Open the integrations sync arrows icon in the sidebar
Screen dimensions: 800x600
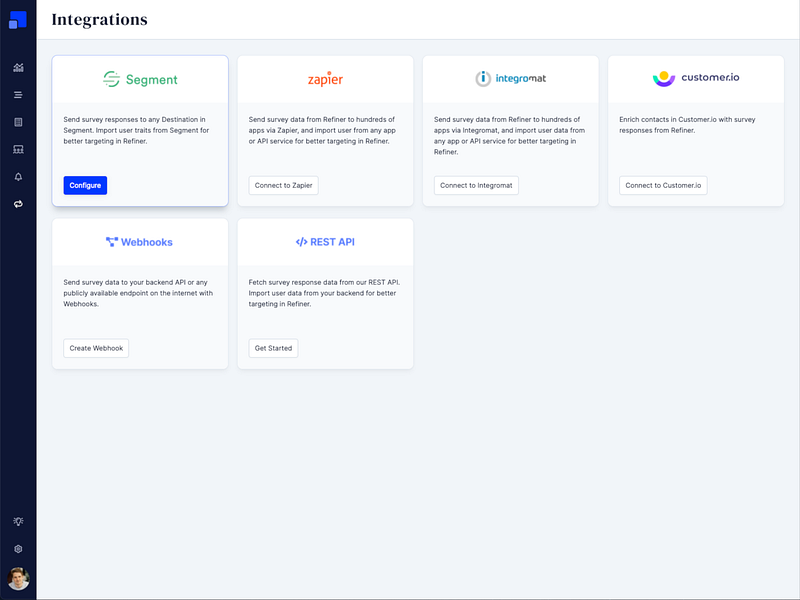18,204
